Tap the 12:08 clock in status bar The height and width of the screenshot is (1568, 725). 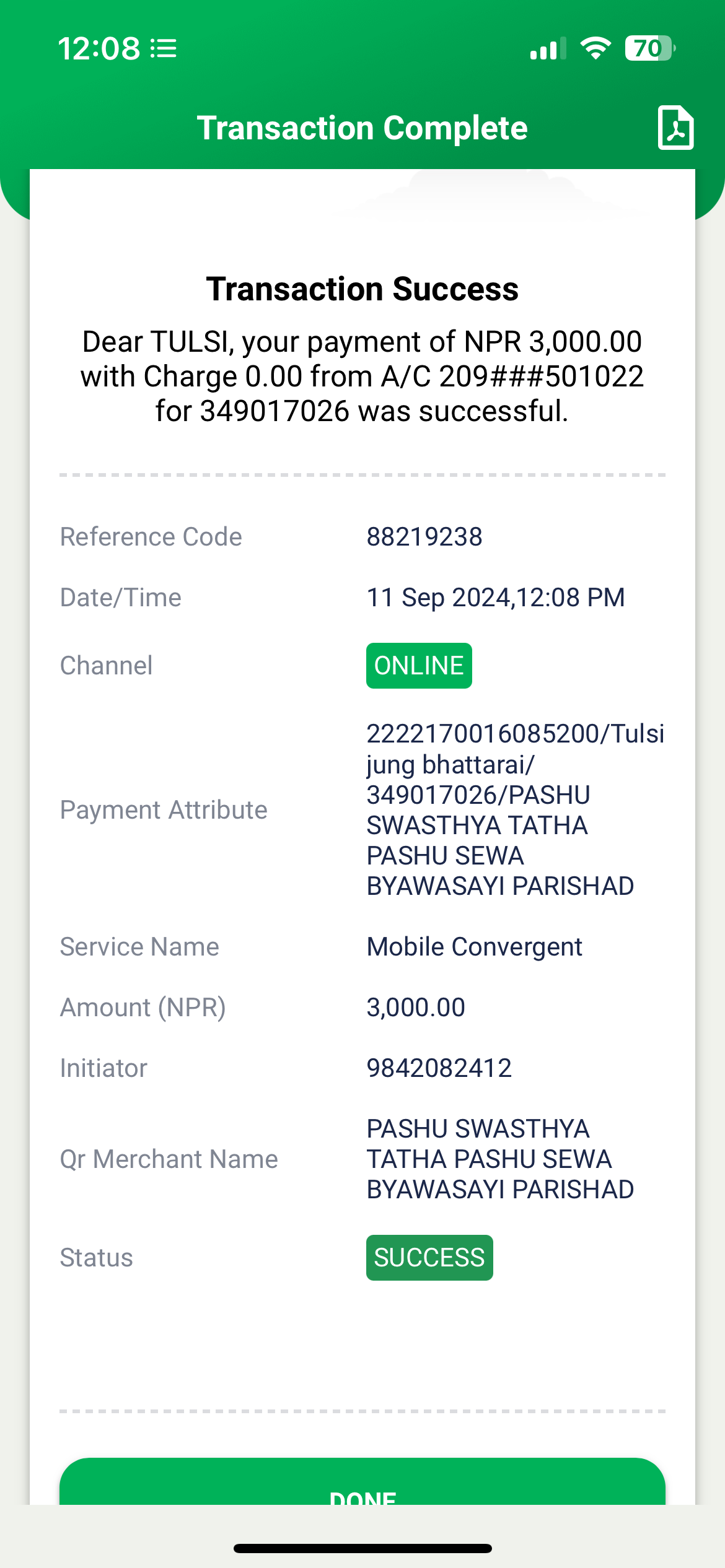tap(99, 48)
